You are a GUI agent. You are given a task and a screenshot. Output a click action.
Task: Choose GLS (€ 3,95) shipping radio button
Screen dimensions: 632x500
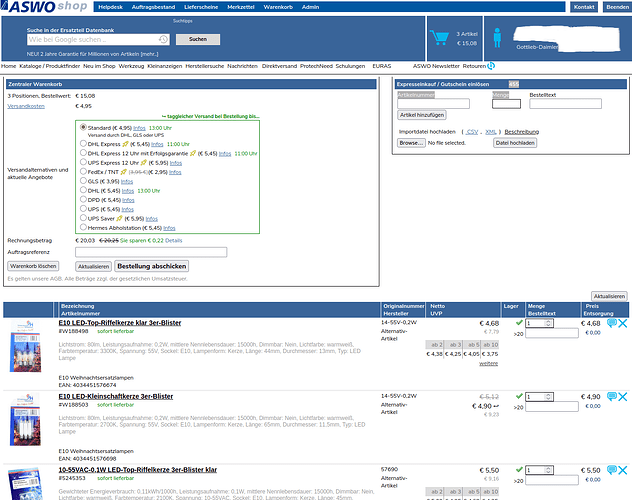pyautogui.click(x=83, y=181)
